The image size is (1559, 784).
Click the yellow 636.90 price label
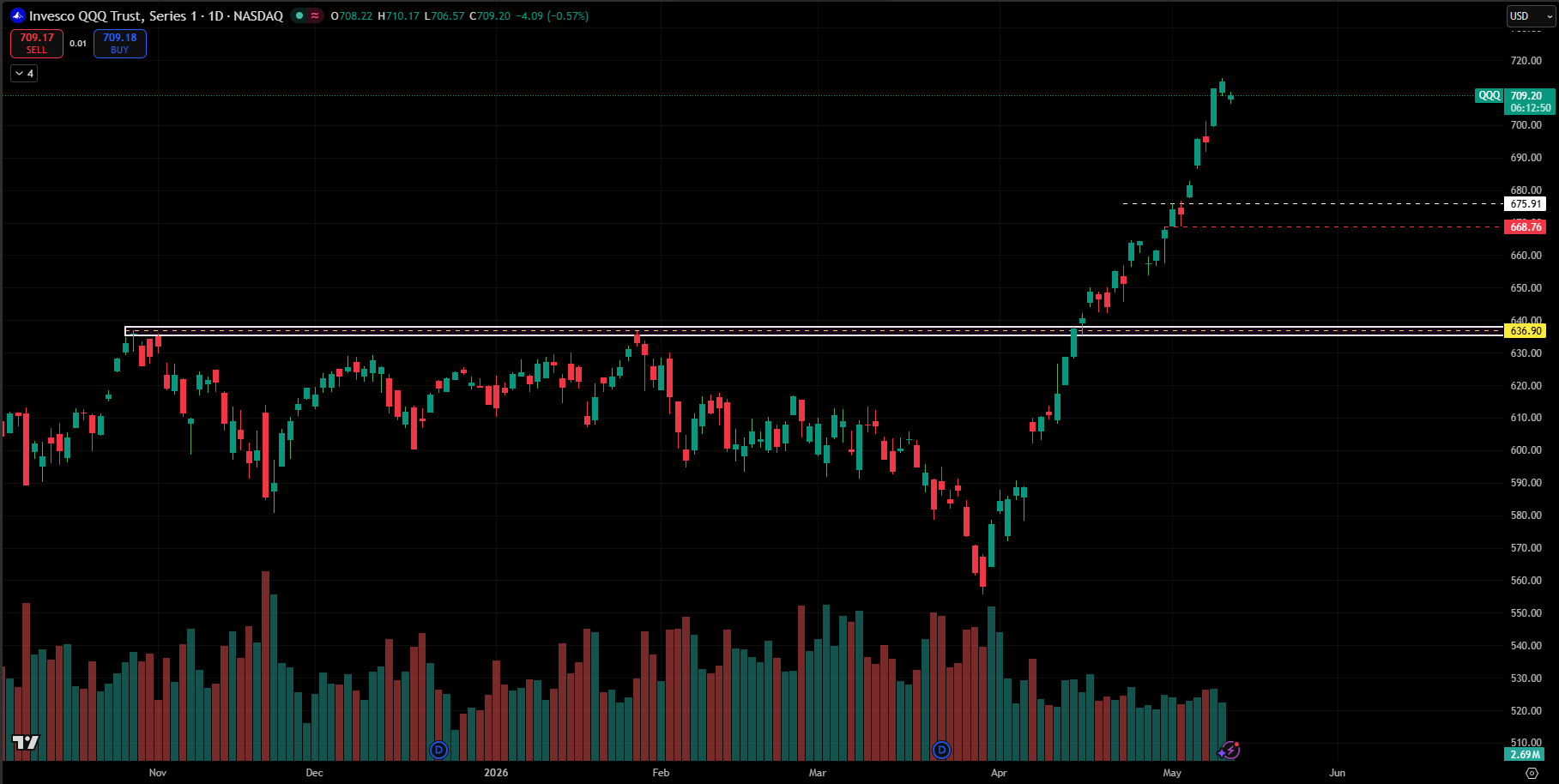coord(1526,331)
